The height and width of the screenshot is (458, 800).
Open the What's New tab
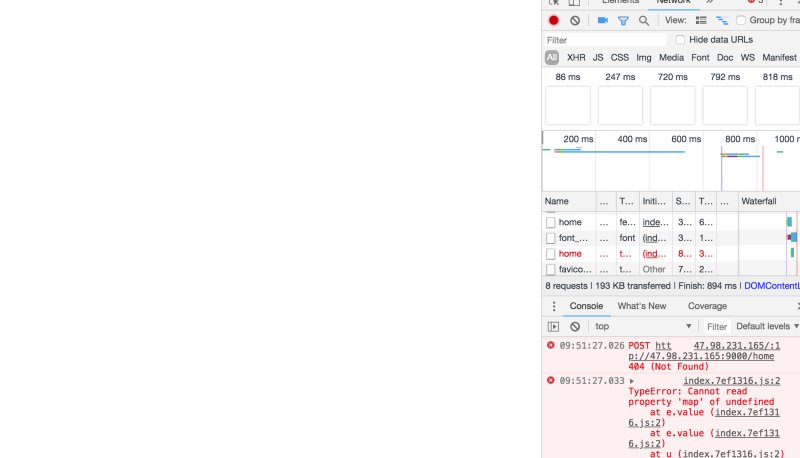[x=642, y=306]
